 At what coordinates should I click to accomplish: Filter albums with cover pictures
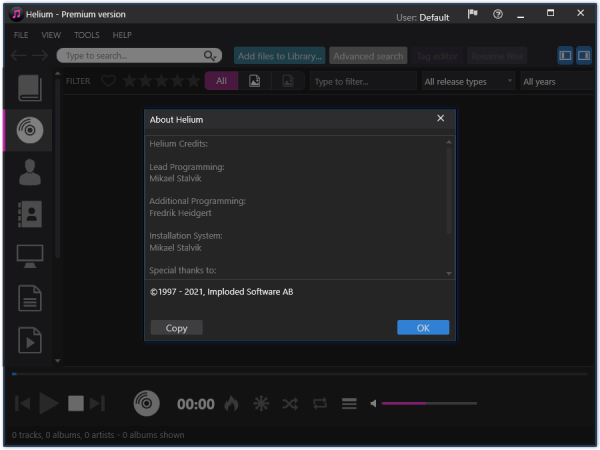[x=254, y=81]
